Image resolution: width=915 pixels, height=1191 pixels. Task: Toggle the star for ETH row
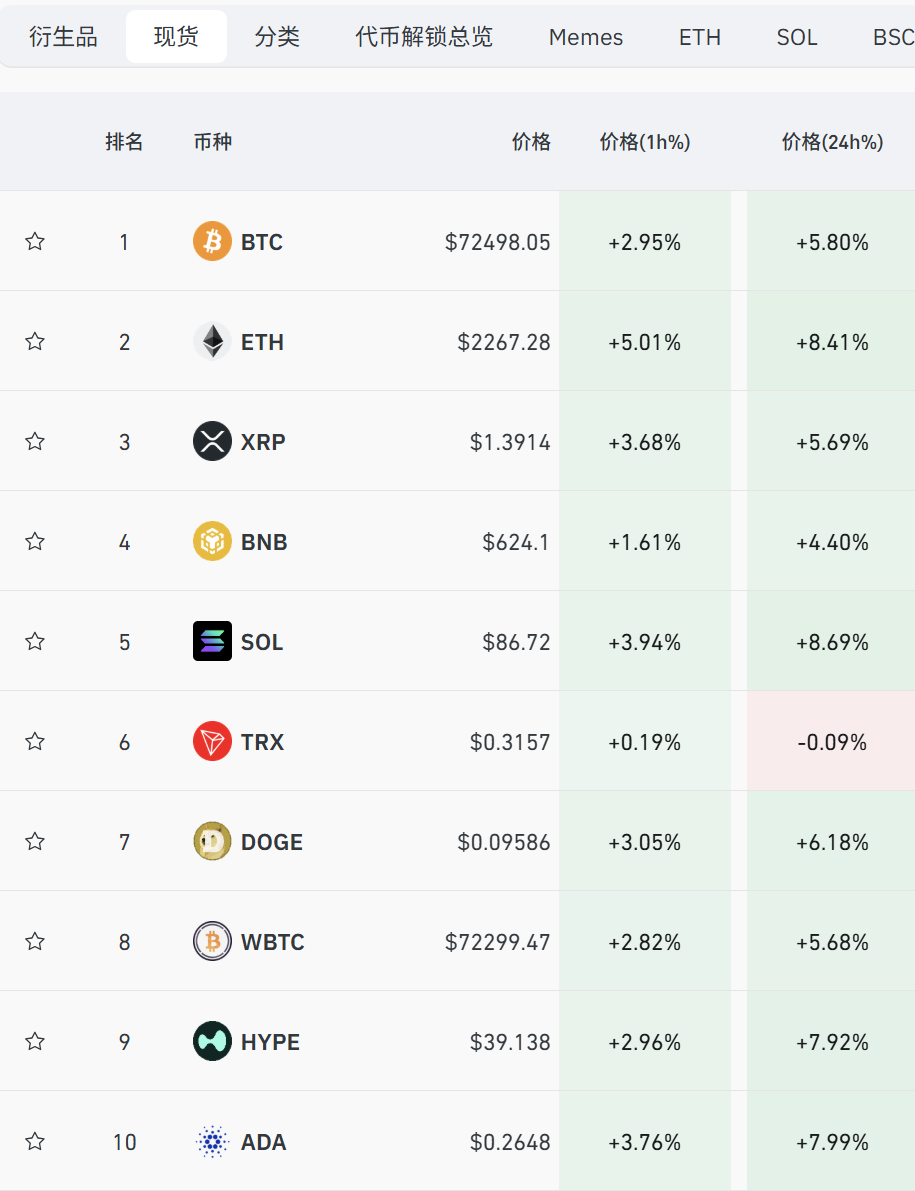point(35,341)
